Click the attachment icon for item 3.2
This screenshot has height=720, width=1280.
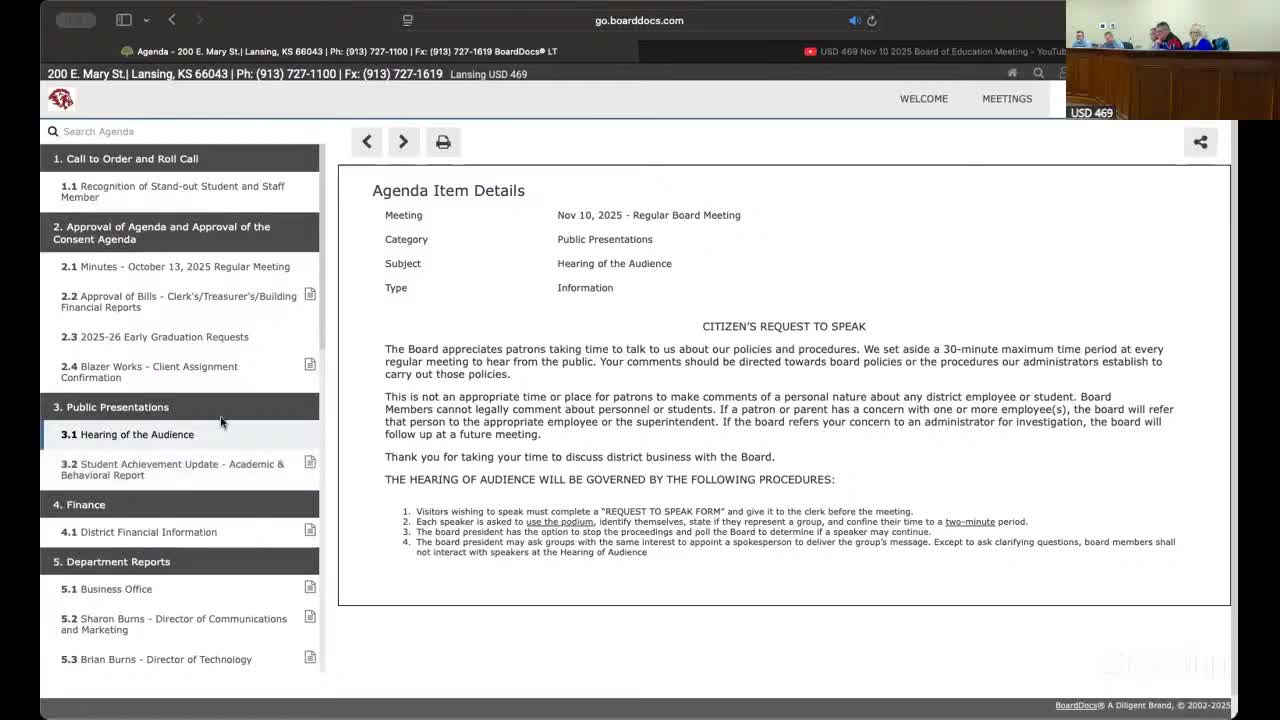[310, 462]
